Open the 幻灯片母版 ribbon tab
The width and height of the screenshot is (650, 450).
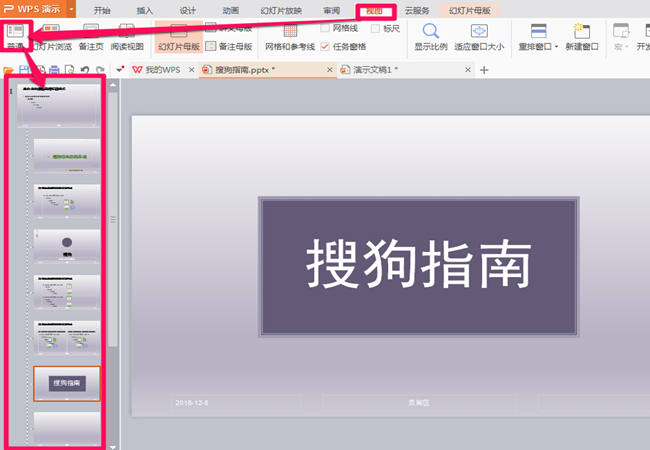click(x=470, y=10)
